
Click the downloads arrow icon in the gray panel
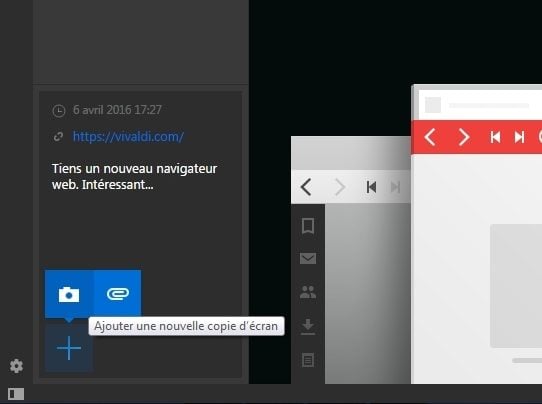[308, 327]
